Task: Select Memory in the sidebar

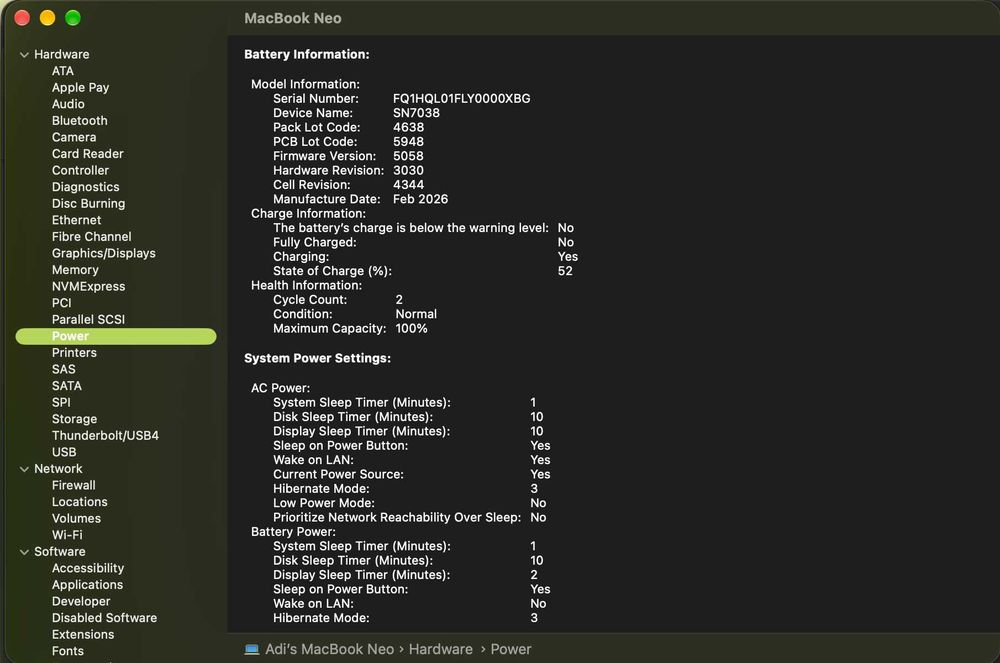Action: coord(75,270)
